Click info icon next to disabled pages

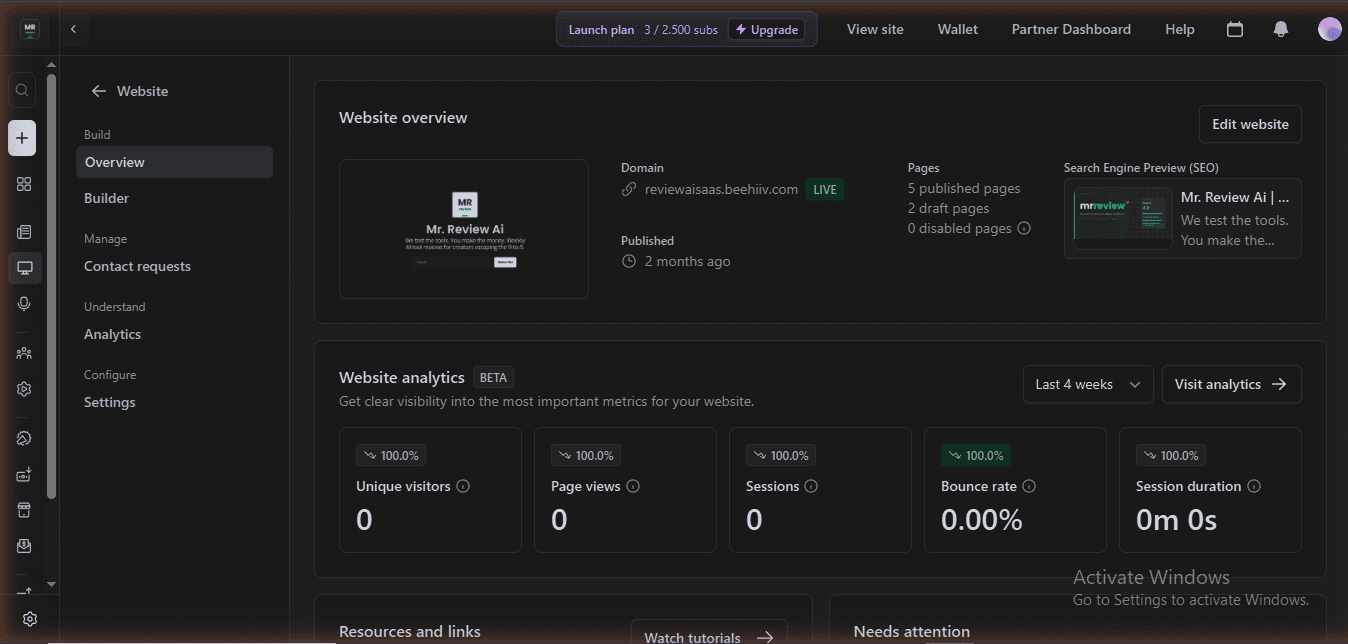pyautogui.click(x=1024, y=228)
